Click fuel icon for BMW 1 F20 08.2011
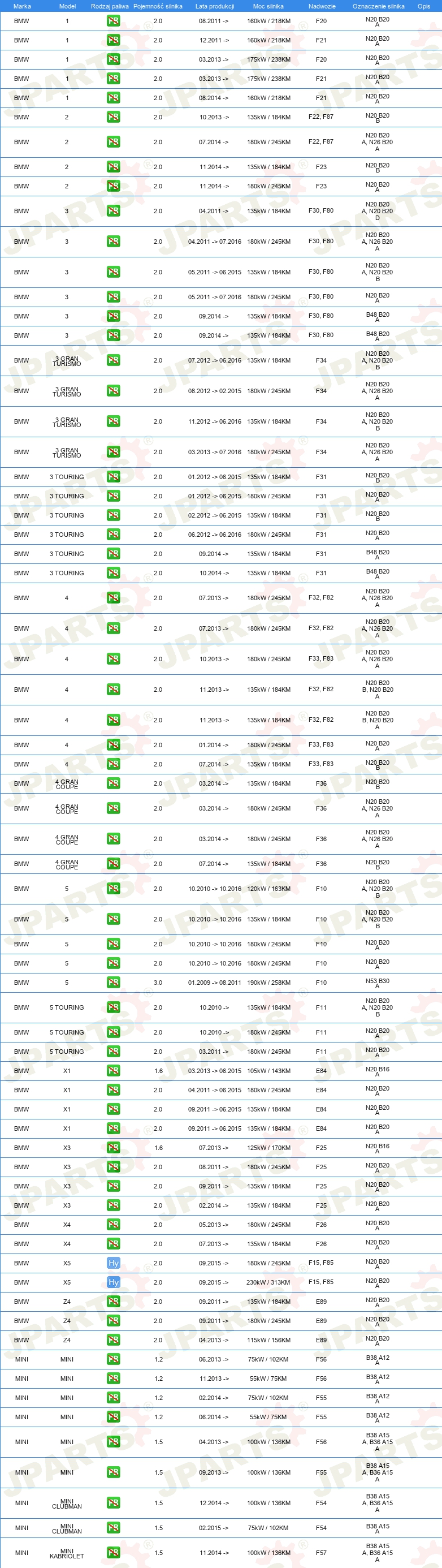The height and width of the screenshot is (1568, 442). pos(113,21)
